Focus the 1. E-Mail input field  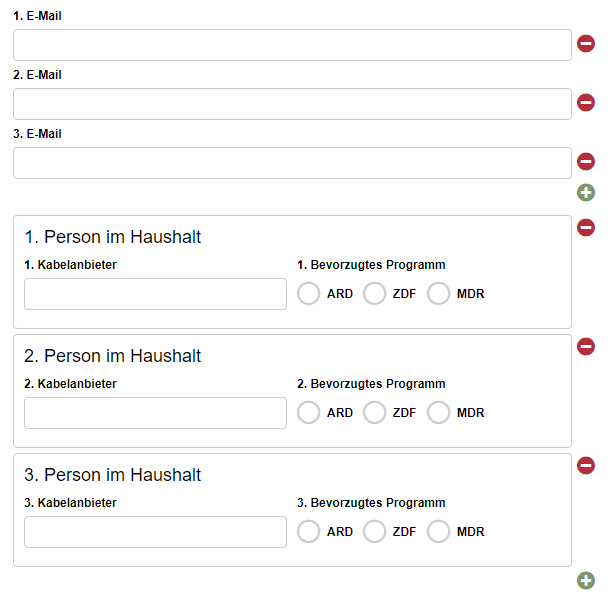[292, 45]
